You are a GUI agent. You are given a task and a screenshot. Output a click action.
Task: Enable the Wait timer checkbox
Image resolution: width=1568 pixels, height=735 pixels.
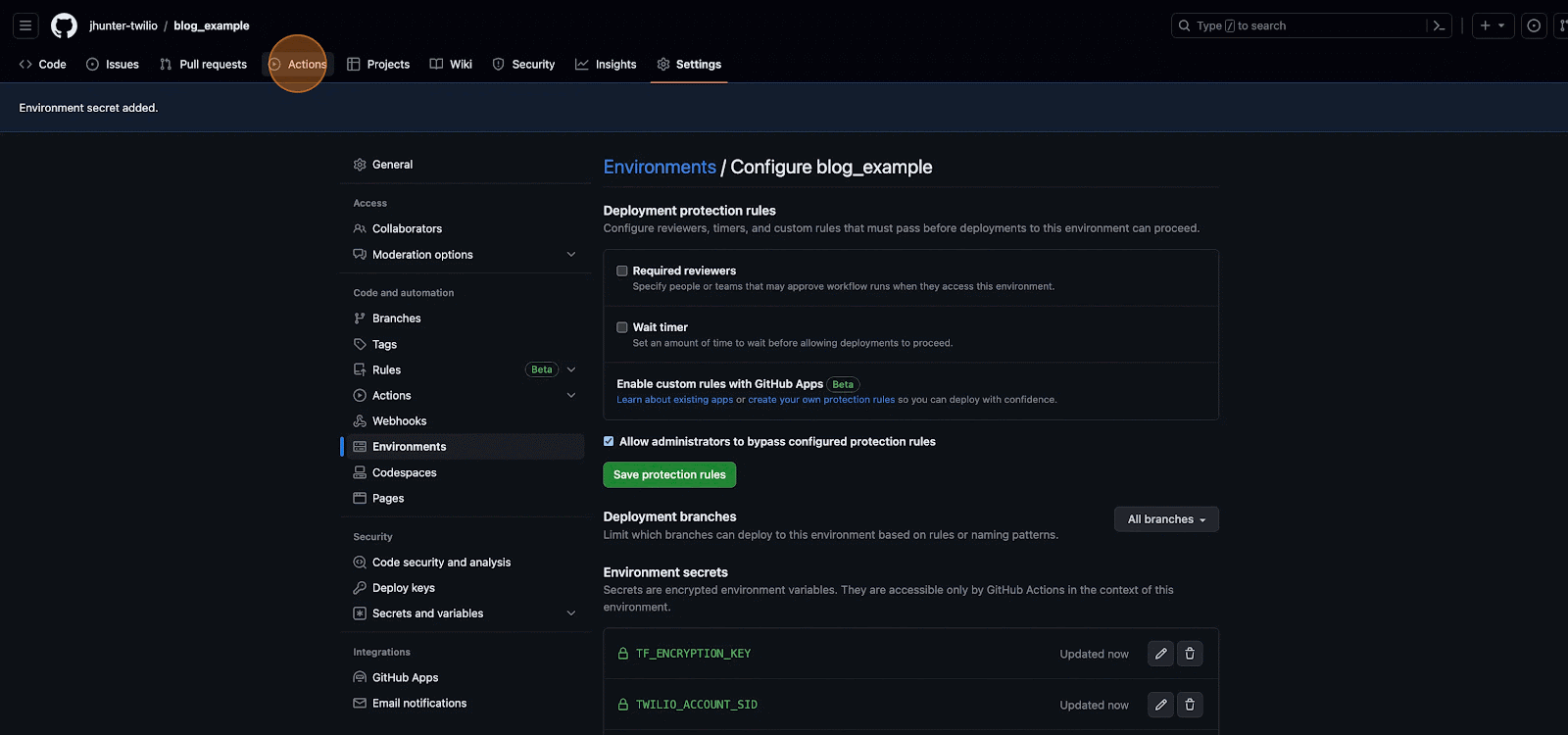coord(622,327)
